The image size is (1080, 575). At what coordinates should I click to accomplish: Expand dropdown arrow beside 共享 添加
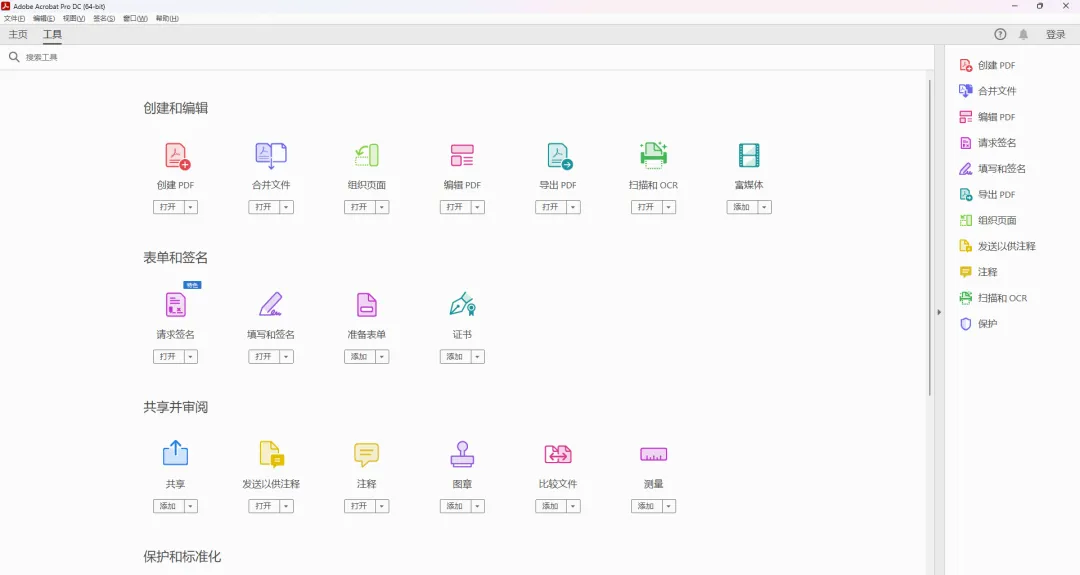[191, 506]
